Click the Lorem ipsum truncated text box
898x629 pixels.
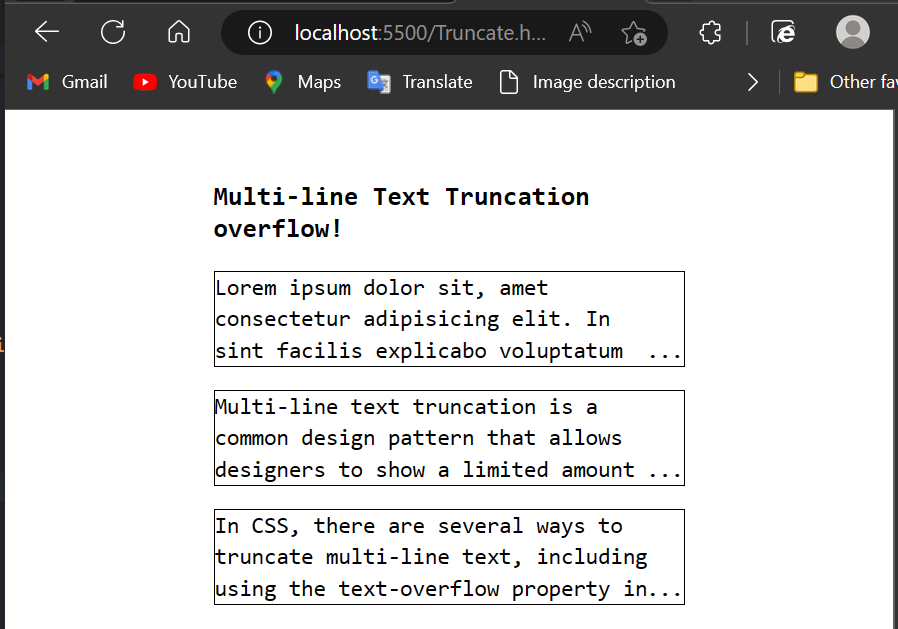tap(448, 319)
